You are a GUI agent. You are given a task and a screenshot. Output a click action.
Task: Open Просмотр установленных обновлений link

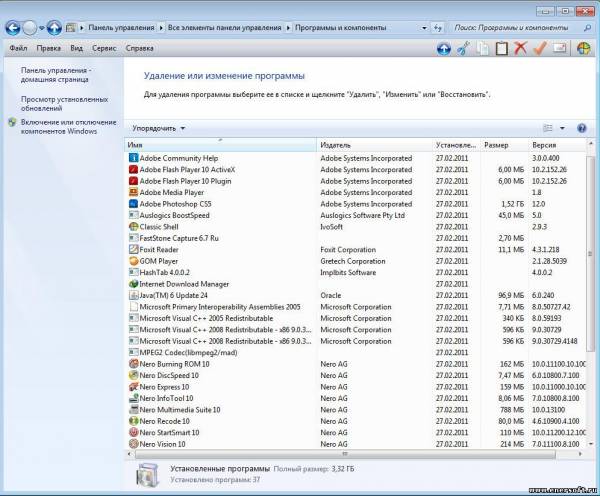pos(64,104)
